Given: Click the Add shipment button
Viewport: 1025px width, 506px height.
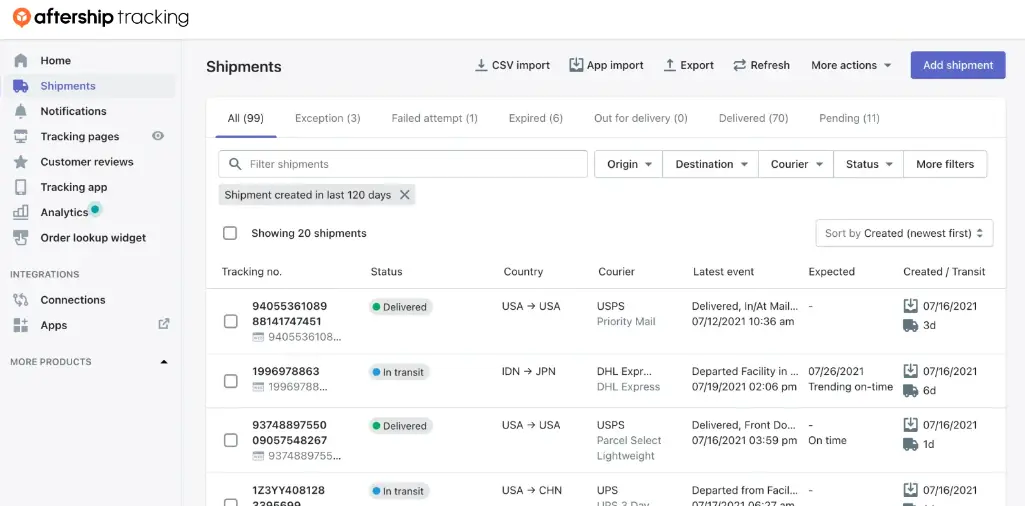Looking at the screenshot, I should pos(958,65).
